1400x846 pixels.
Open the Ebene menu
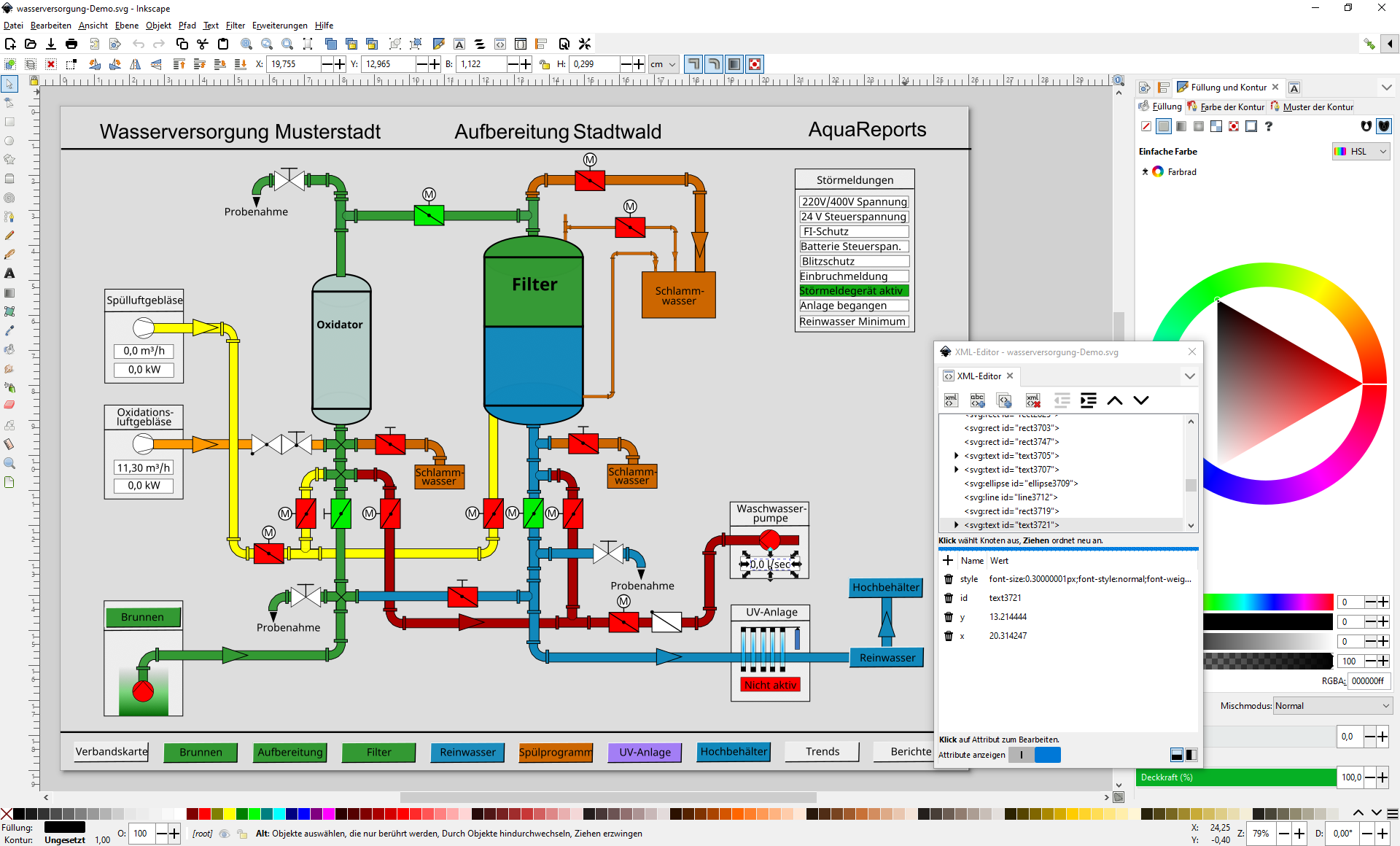click(127, 26)
